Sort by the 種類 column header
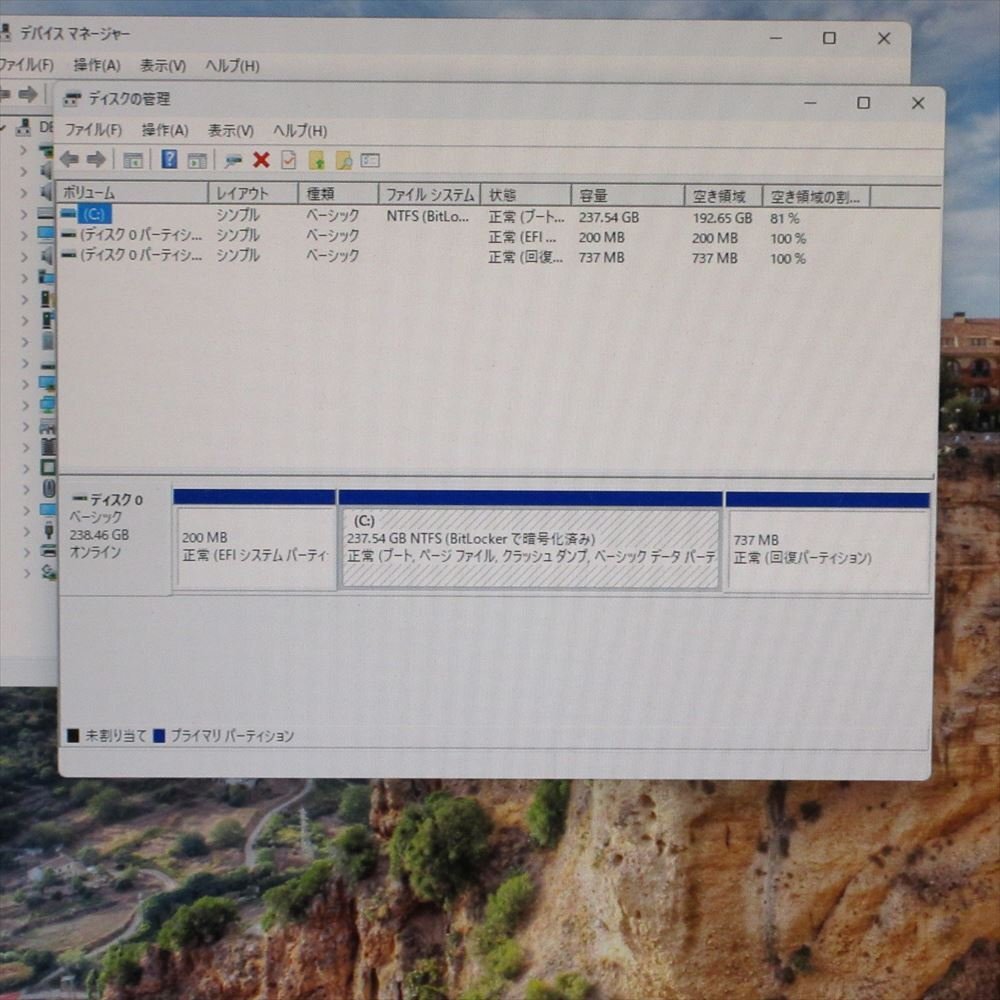 [x=338, y=195]
